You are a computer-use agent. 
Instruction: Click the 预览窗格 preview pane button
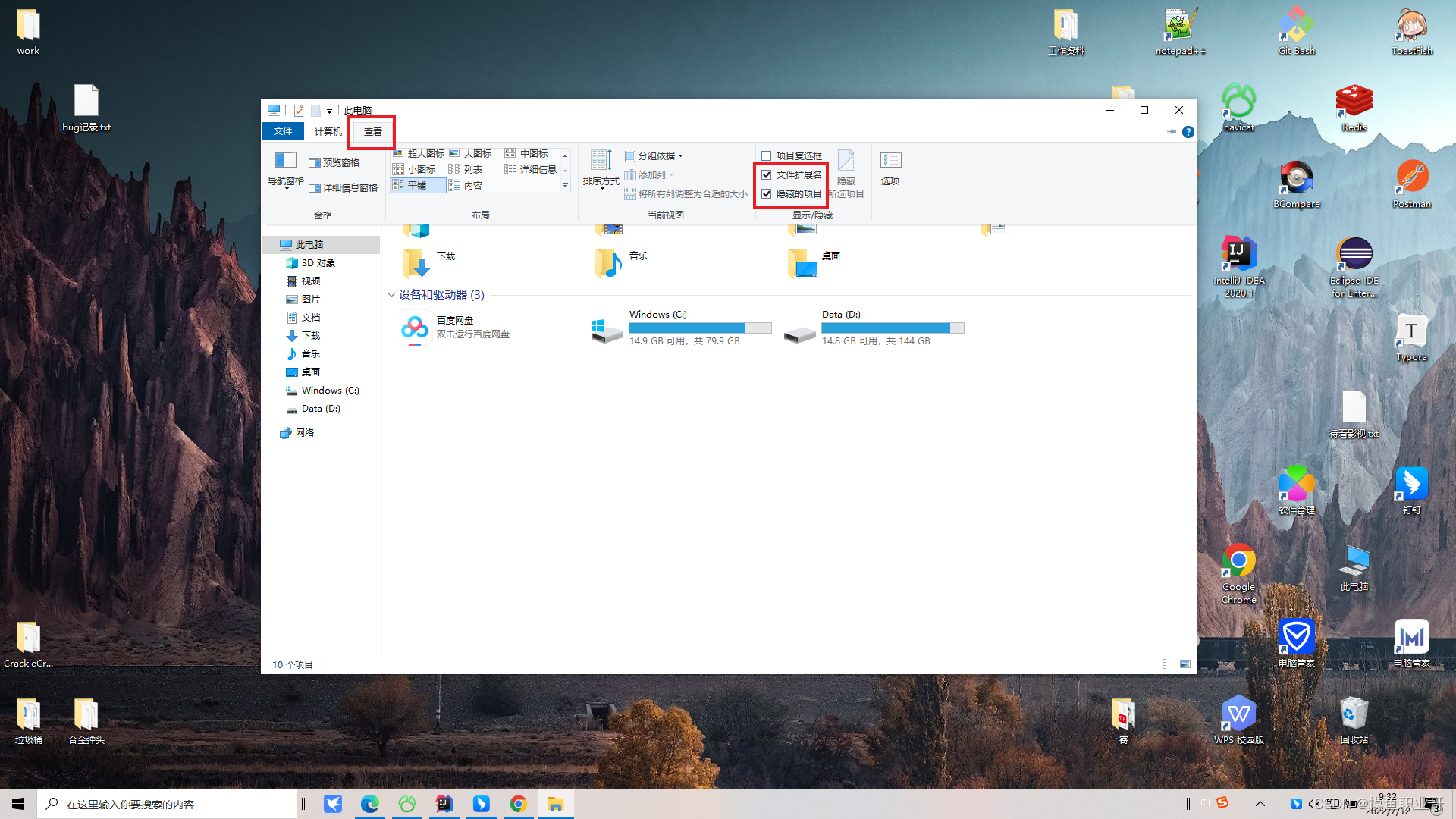[334, 162]
